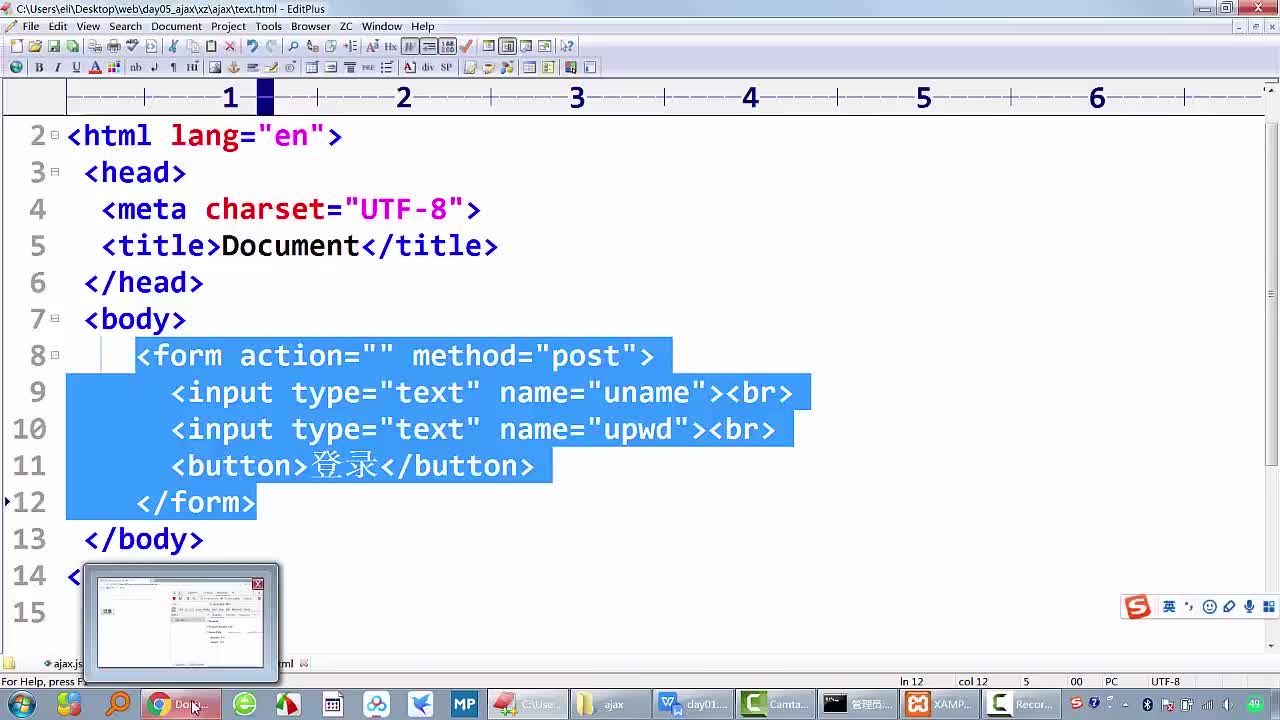Insert paragraph tag pilcrow icon
This screenshot has width=1280, height=720.
[173, 67]
